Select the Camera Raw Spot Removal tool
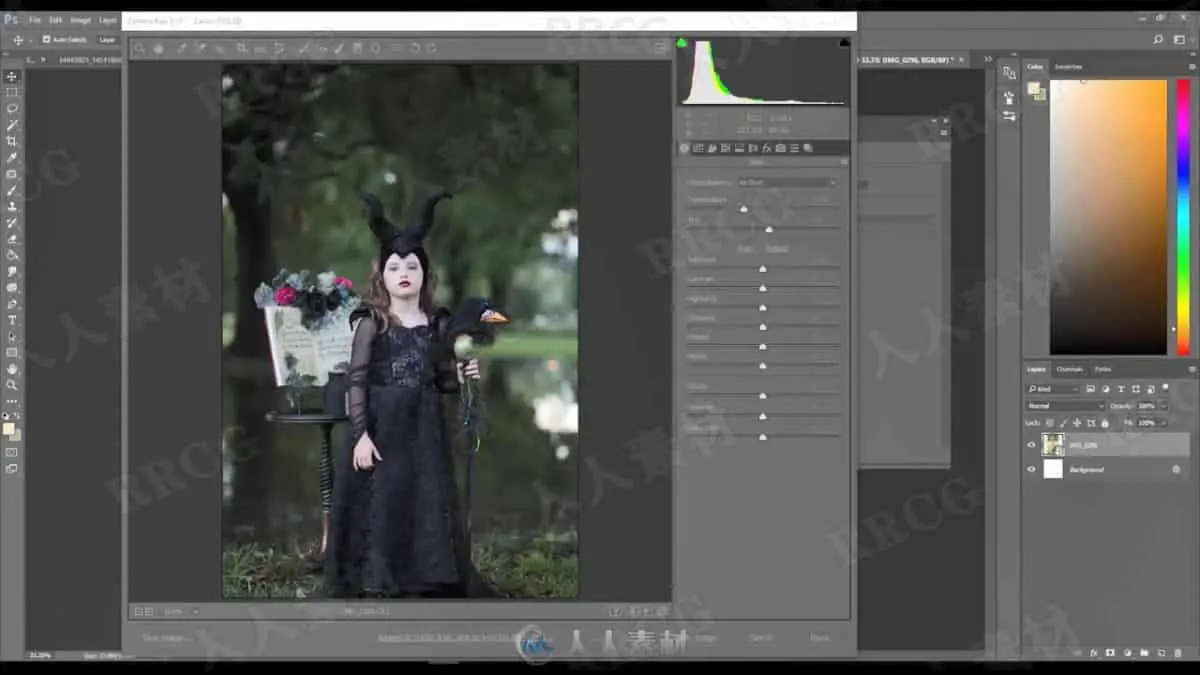The width and height of the screenshot is (1200, 675). coord(302,48)
